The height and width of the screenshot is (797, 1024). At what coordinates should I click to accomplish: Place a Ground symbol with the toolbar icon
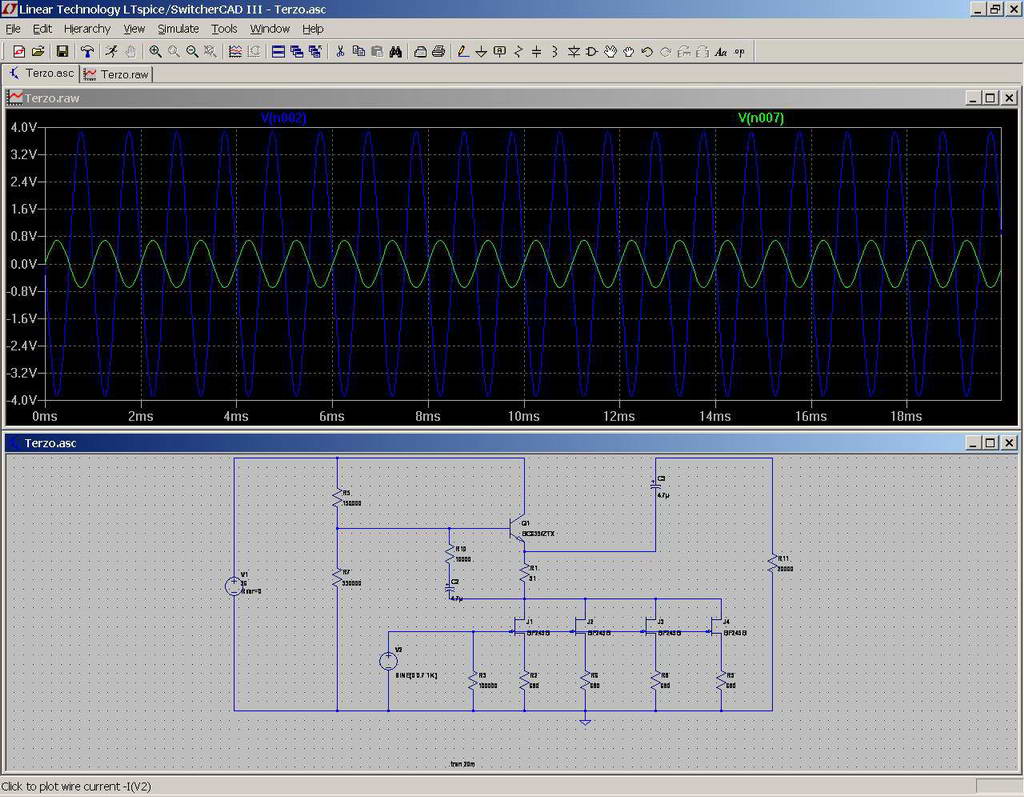pos(481,52)
